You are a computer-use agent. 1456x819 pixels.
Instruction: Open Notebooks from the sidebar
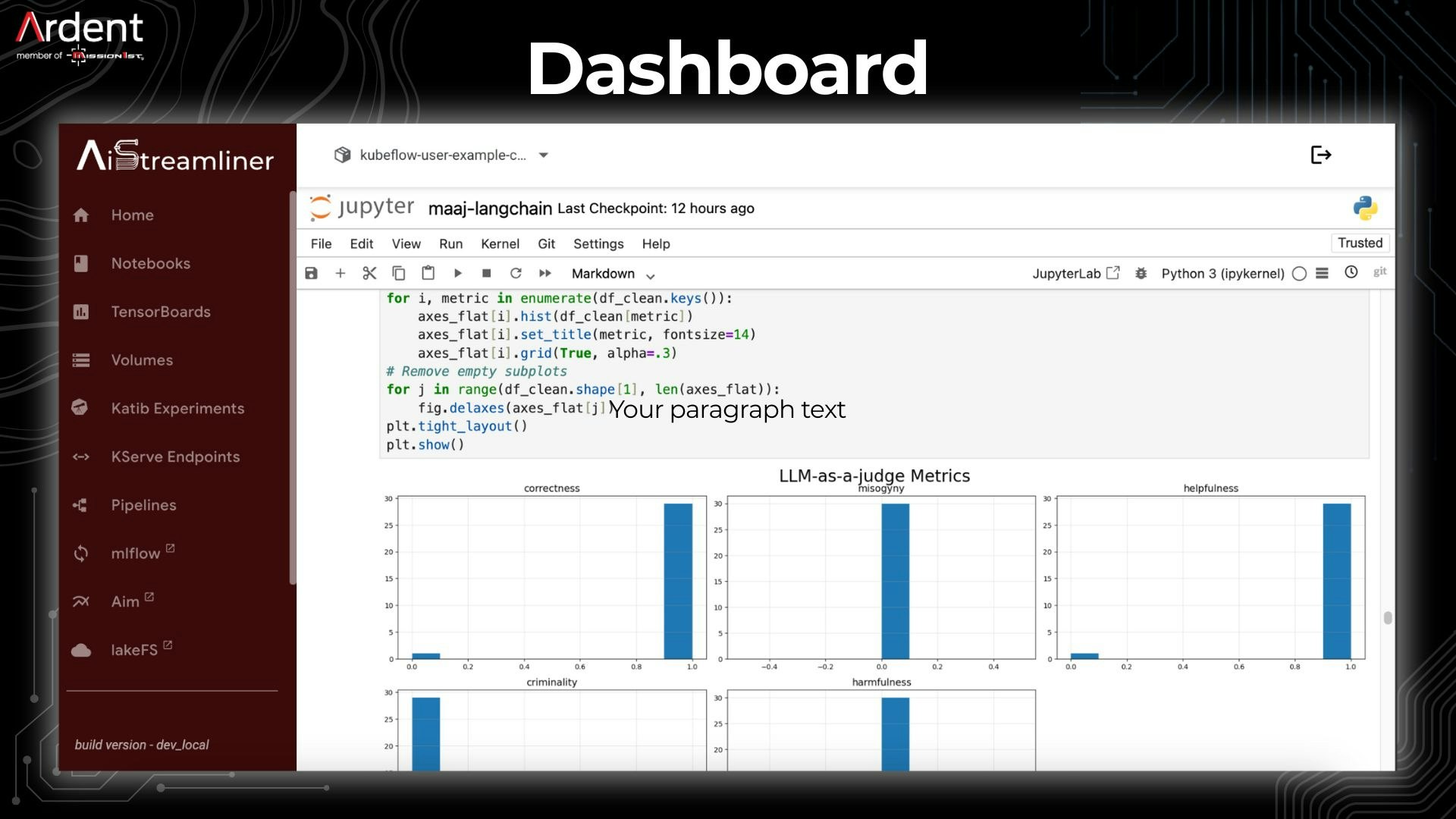pyautogui.click(x=150, y=264)
